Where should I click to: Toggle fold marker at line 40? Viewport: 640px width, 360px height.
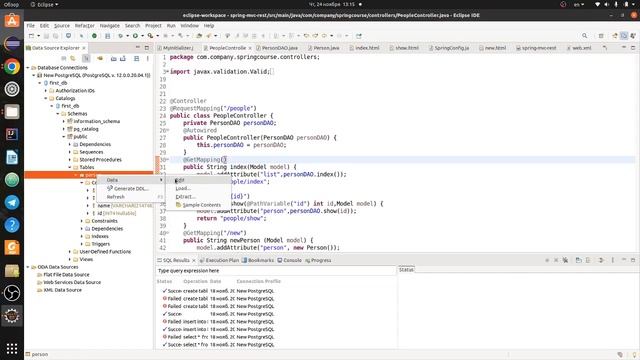point(167,233)
